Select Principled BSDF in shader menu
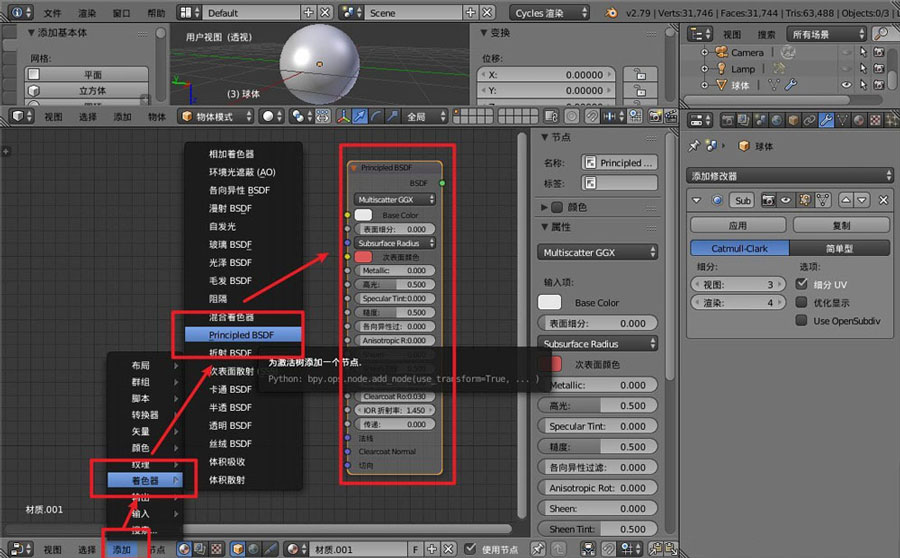The image size is (900, 558). (243, 335)
